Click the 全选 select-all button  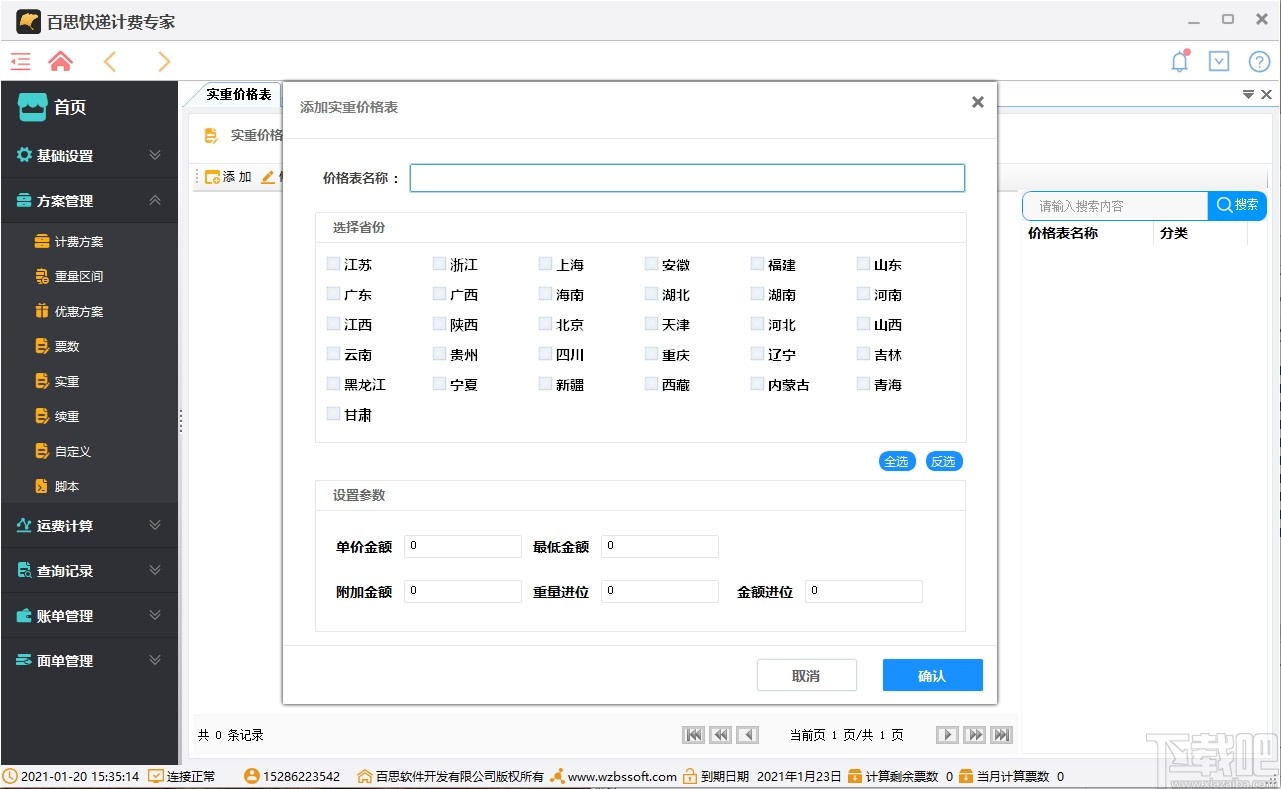pyautogui.click(x=896, y=461)
